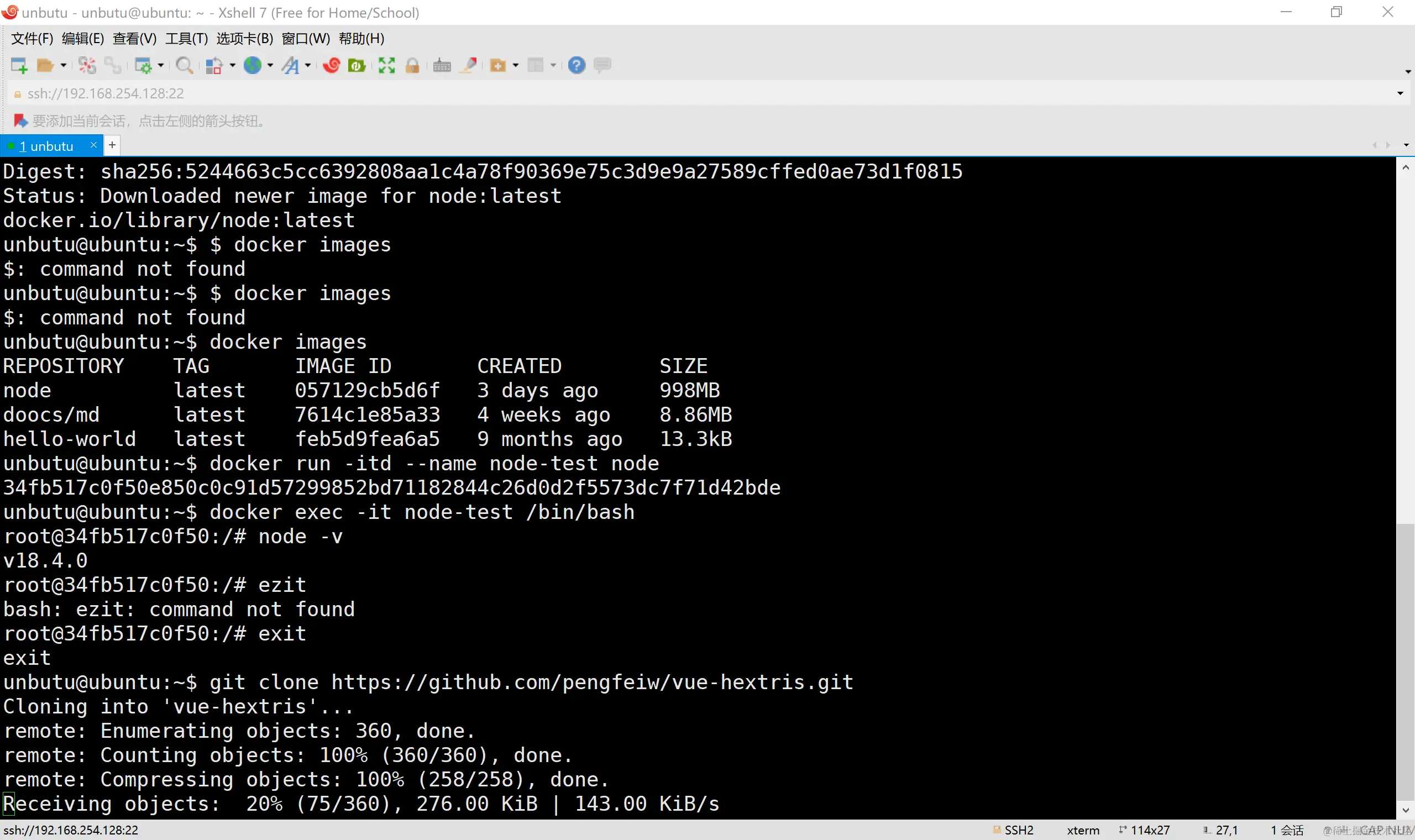Screen dimensions: 1415x840
Task: Close the unbutu session tab
Action: [93, 145]
